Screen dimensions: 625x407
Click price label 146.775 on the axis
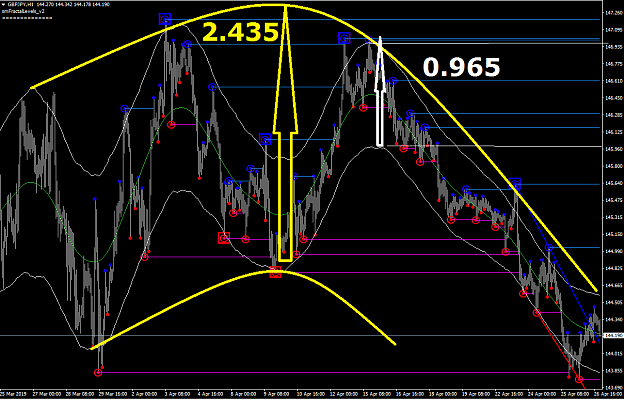(614, 64)
